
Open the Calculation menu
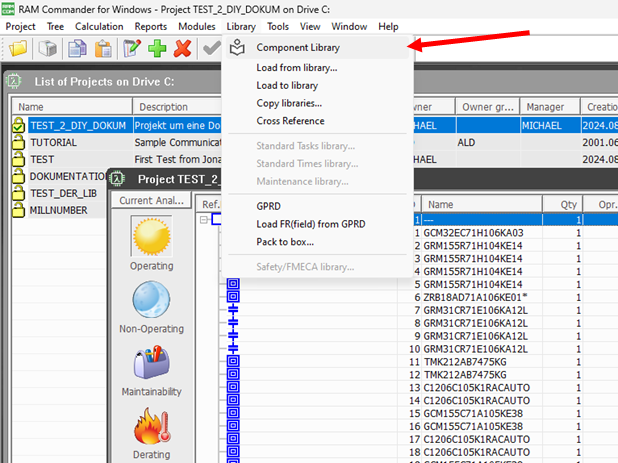pyautogui.click(x=99, y=26)
